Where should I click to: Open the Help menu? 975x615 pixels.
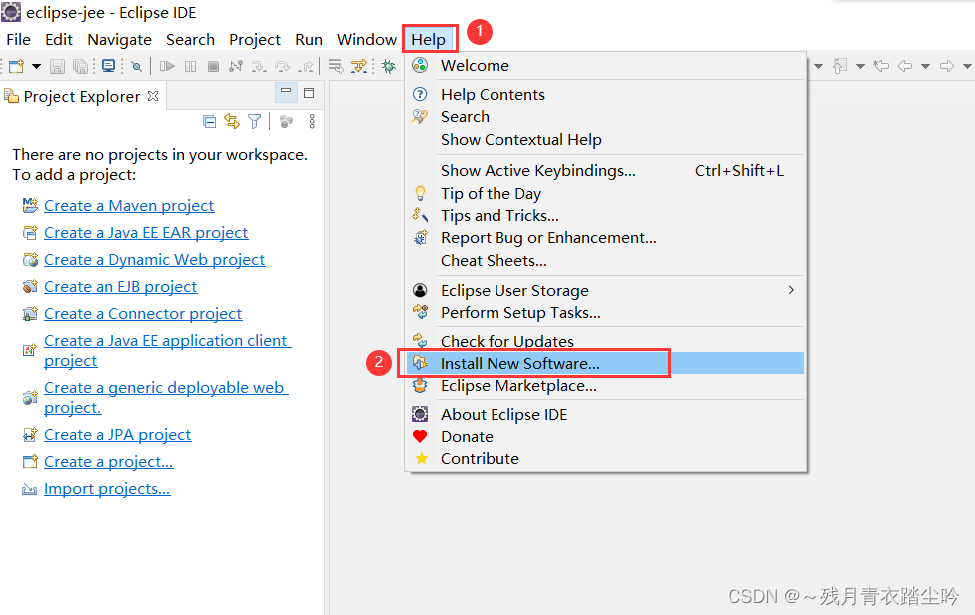429,39
